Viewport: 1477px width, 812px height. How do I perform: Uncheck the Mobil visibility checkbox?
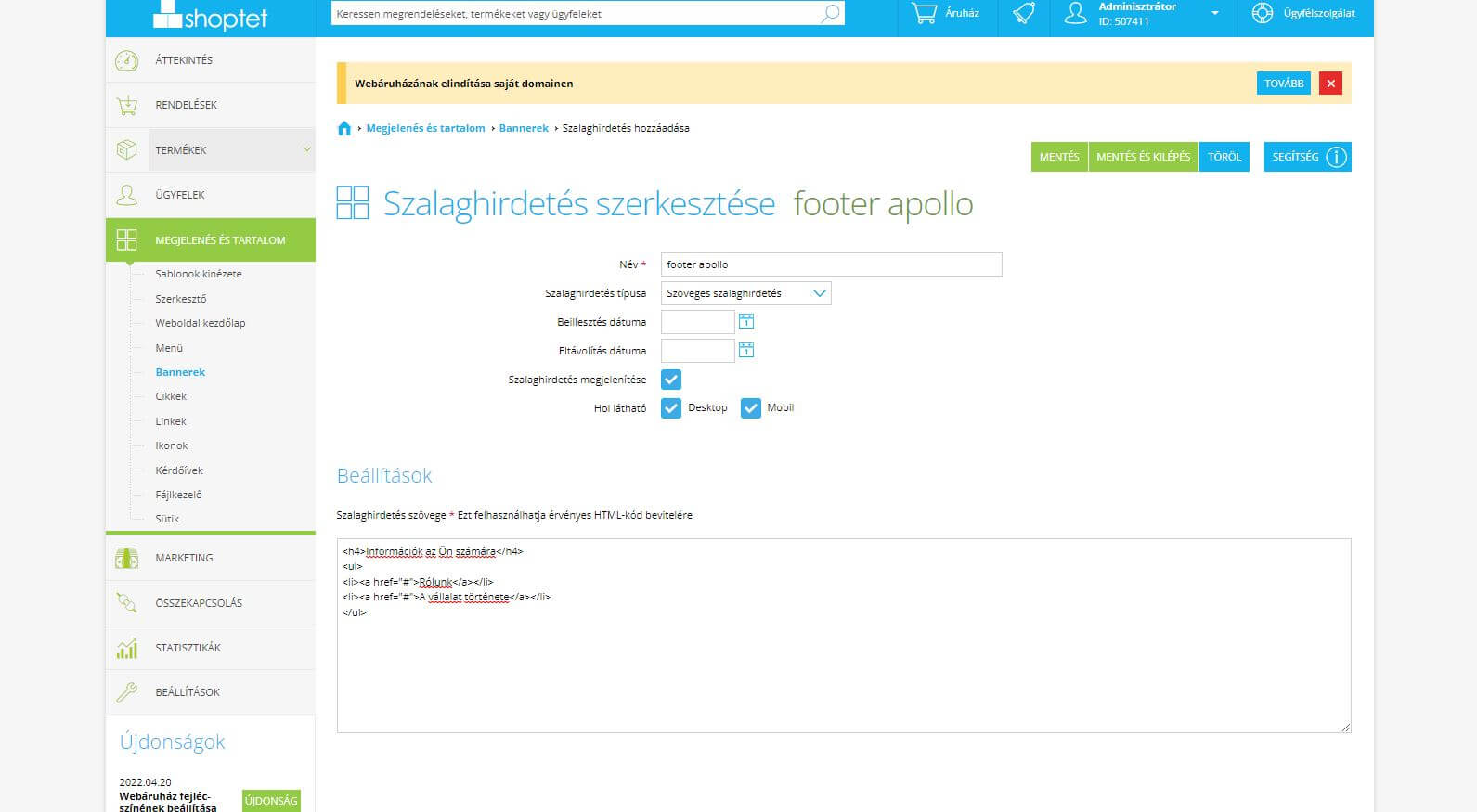pos(751,408)
